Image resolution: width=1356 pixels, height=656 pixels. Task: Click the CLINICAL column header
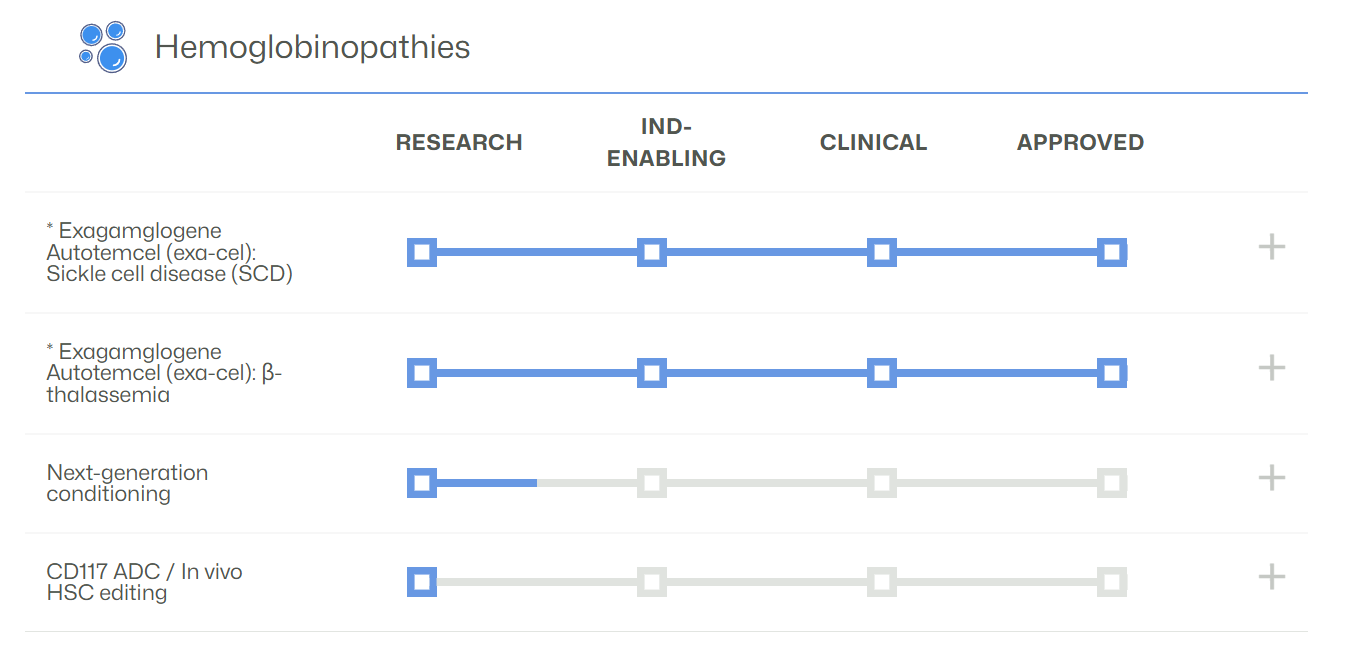(873, 143)
